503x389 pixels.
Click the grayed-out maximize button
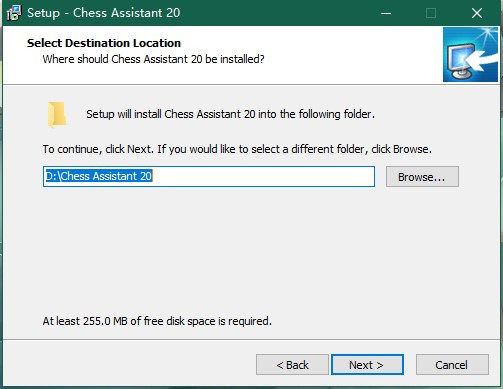coord(431,13)
